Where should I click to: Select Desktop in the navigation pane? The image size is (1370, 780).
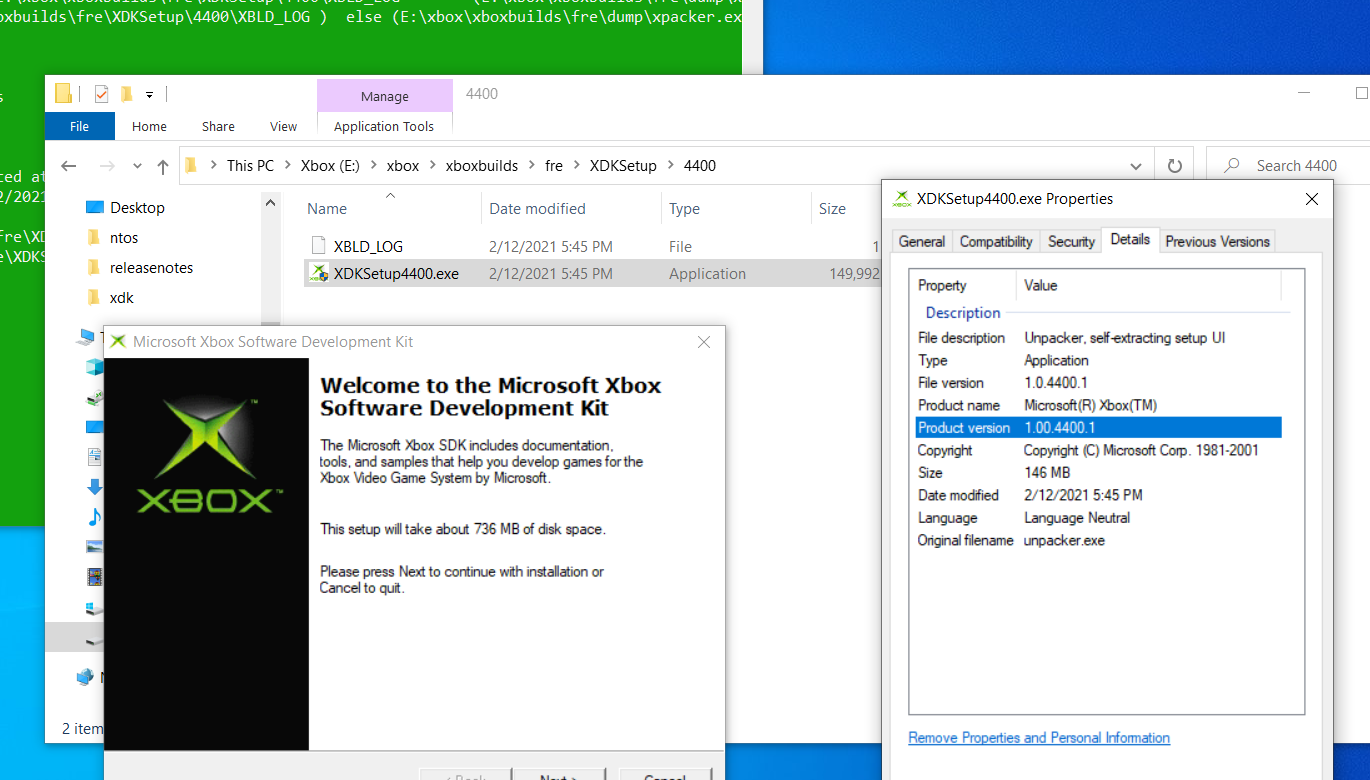coord(137,208)
